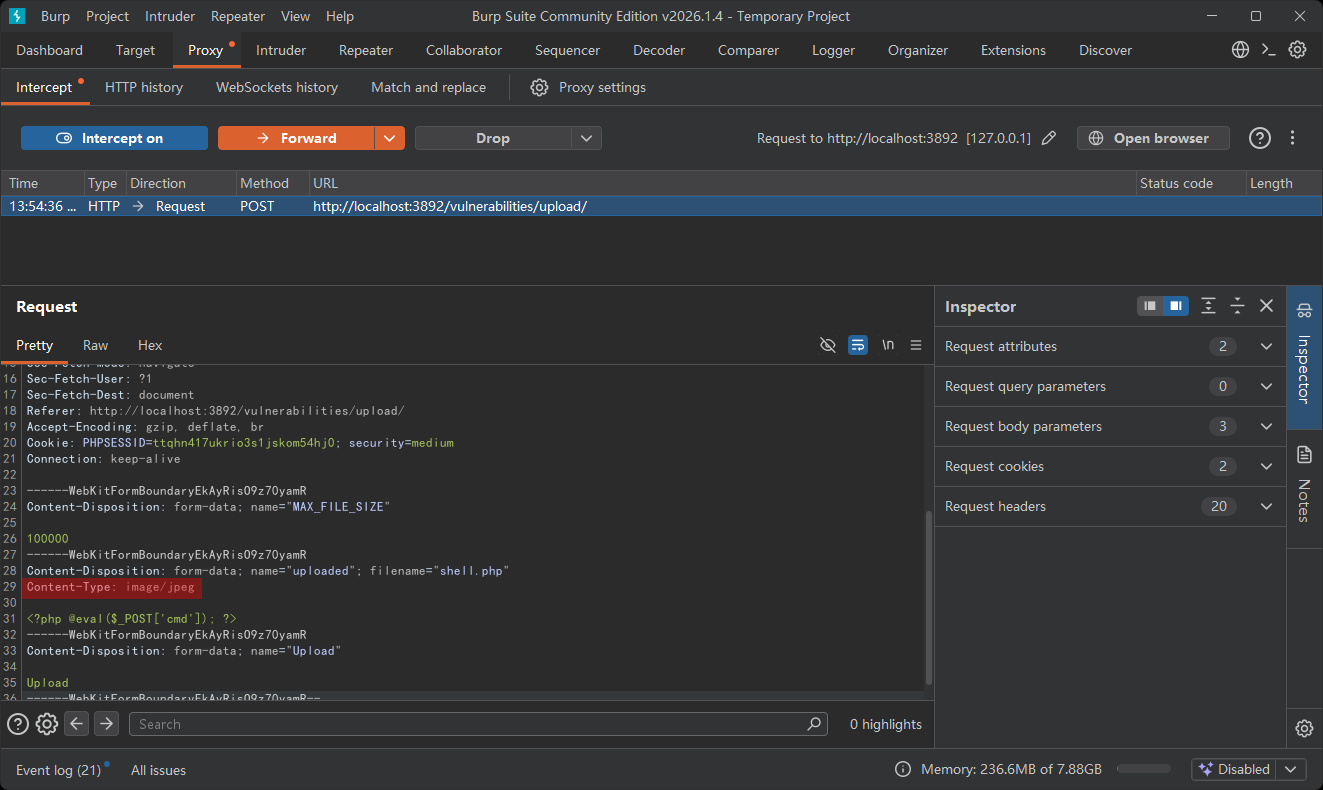The image size is (1323, 790).
Task: Open the three-dot intercept options menu
Action: (x=1292, y=138)
